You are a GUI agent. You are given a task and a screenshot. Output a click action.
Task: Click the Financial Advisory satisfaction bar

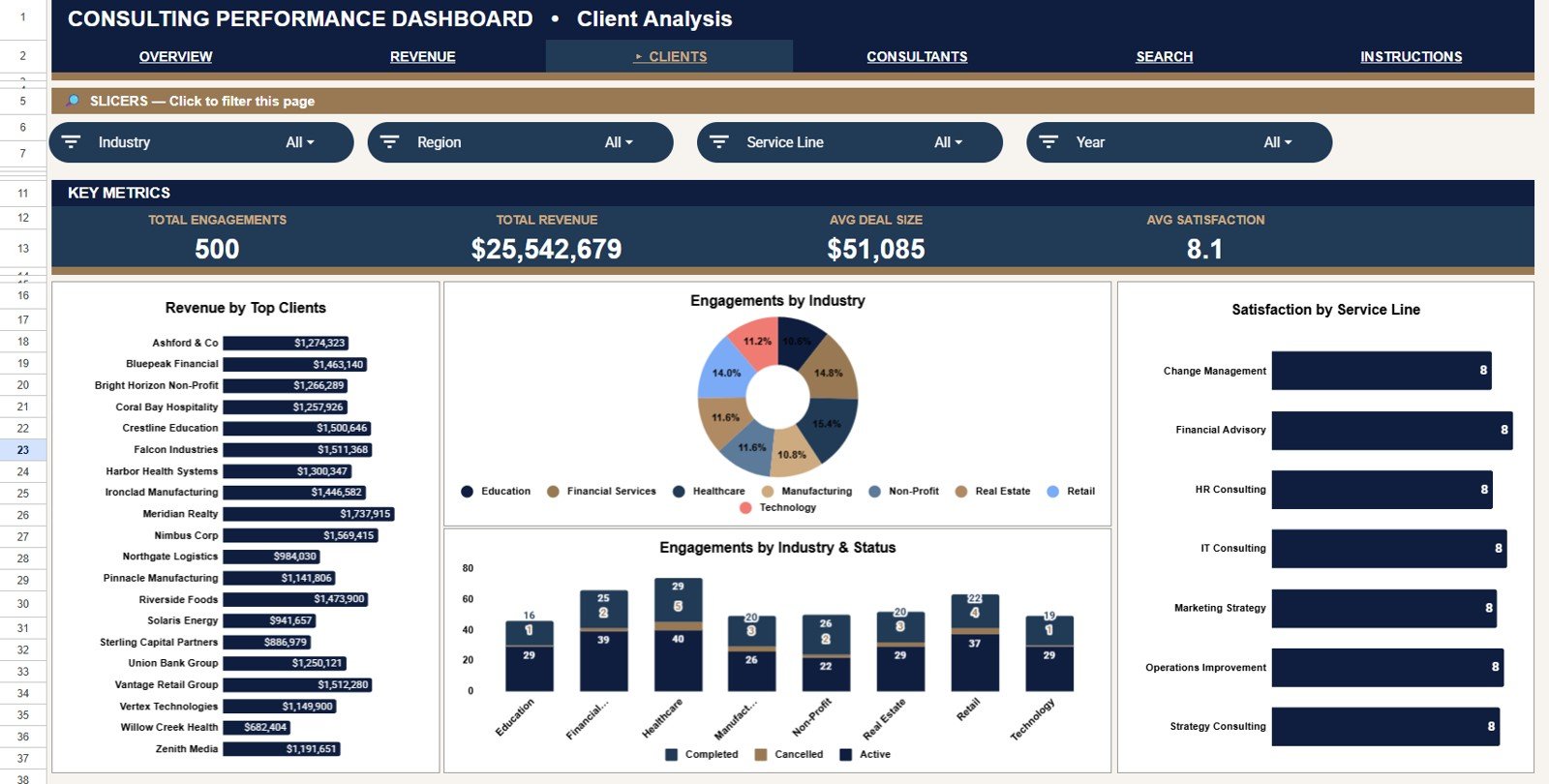[1392, 430]
